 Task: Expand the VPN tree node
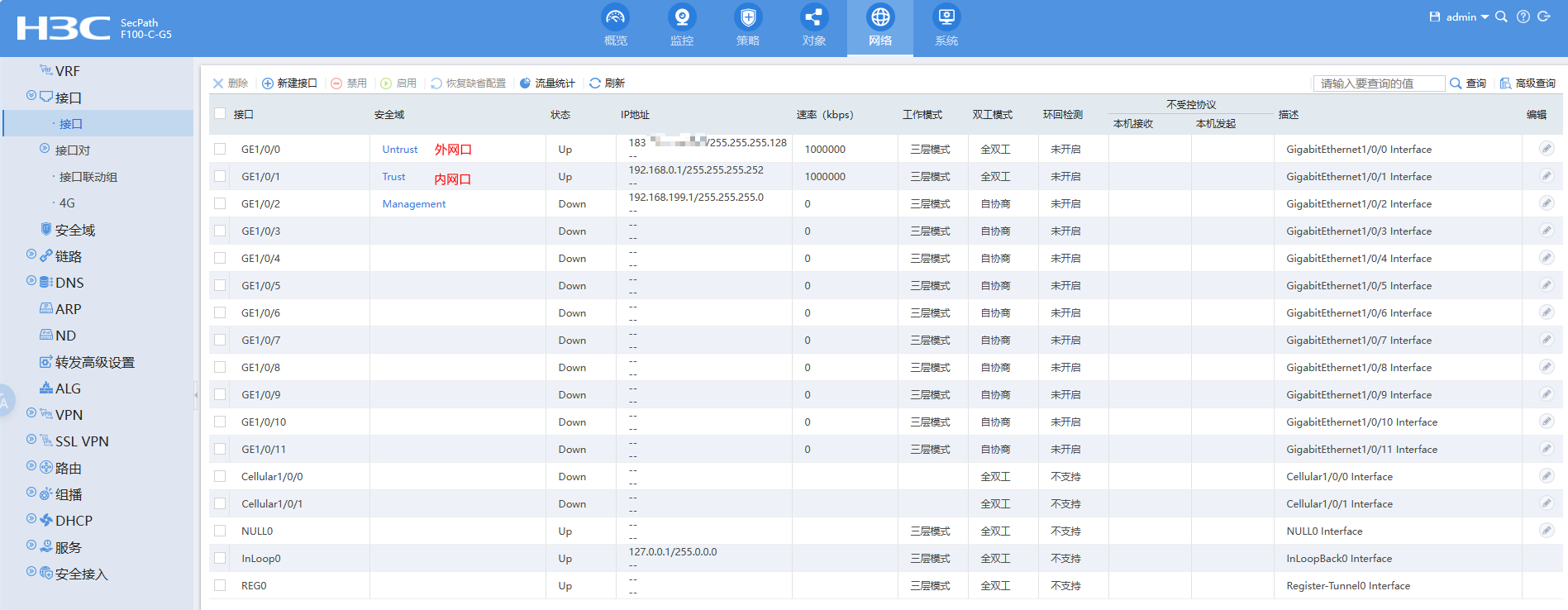click(31, 413)
